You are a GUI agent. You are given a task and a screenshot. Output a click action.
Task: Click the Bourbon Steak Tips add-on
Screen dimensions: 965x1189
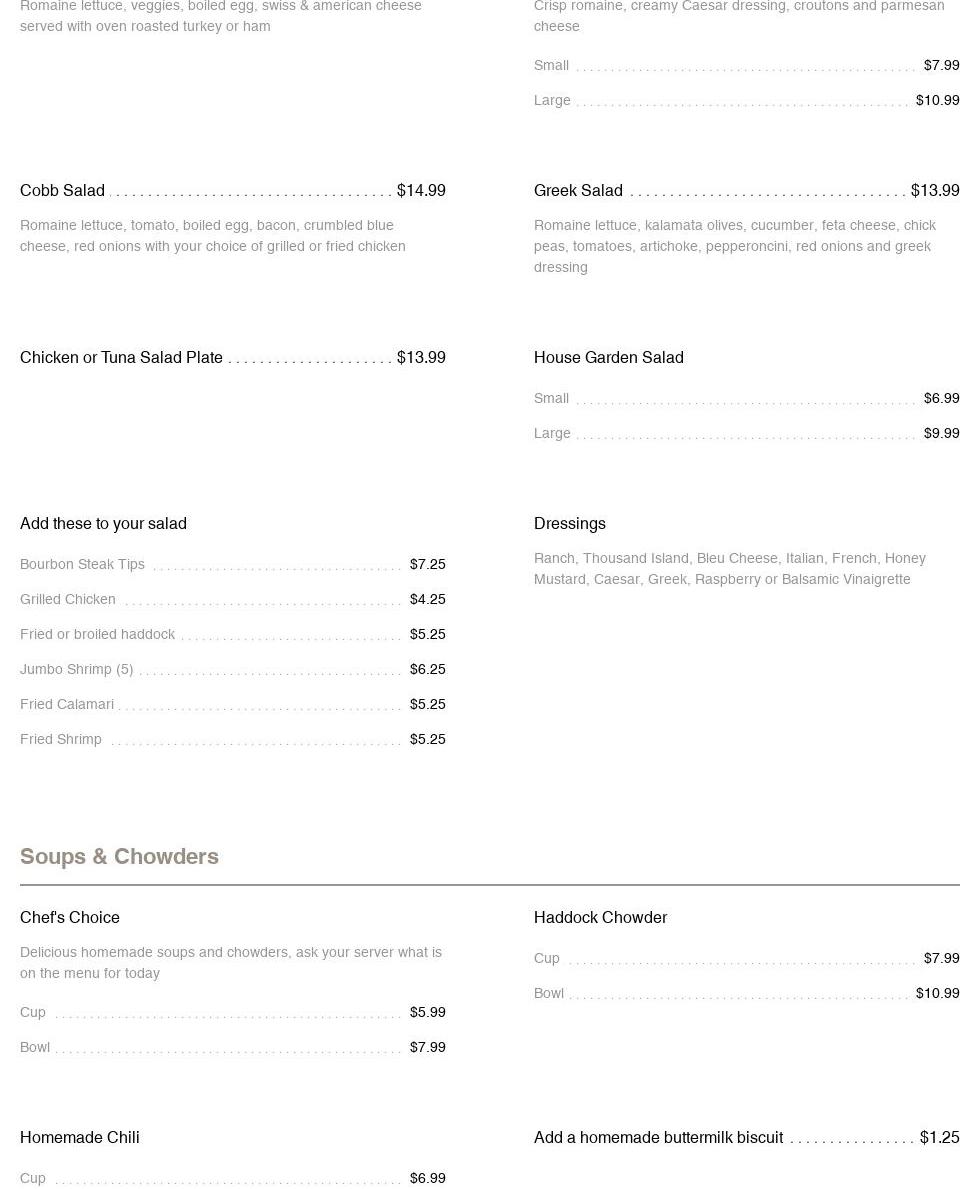pos(82,564)
